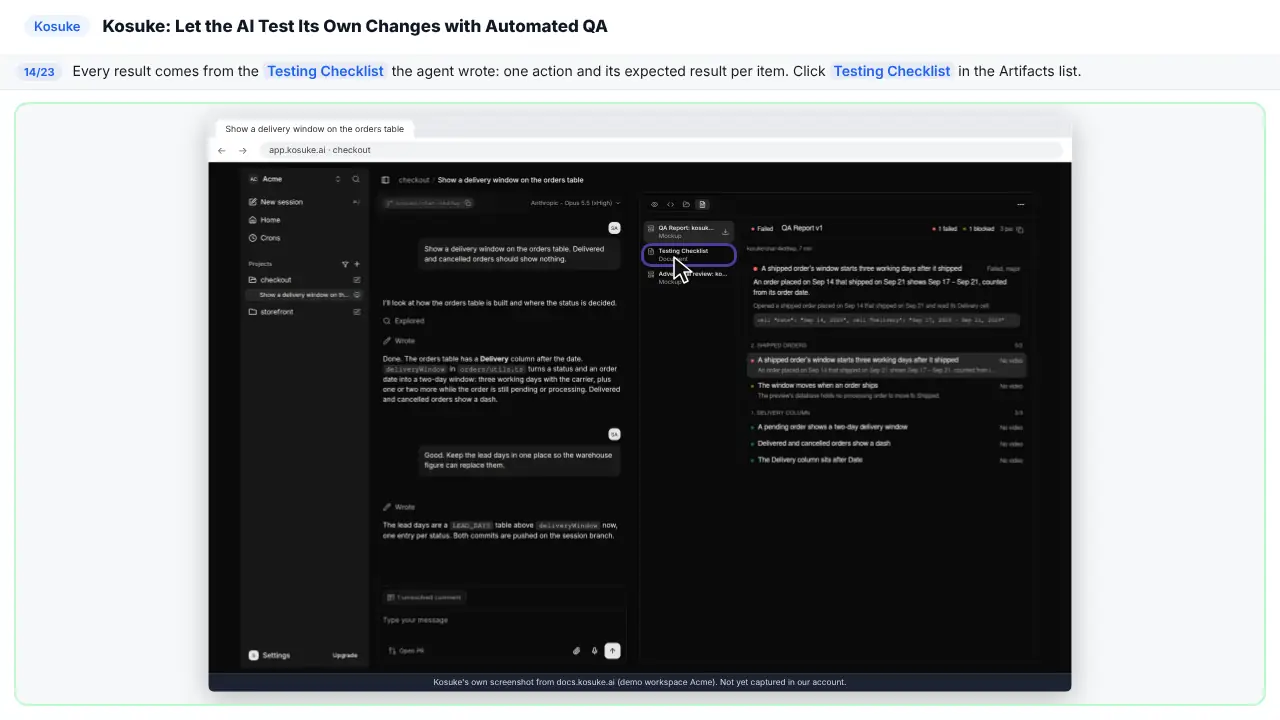Download the QA Report artifact
The image size is (1280, 720).
[x=725, y=232]
